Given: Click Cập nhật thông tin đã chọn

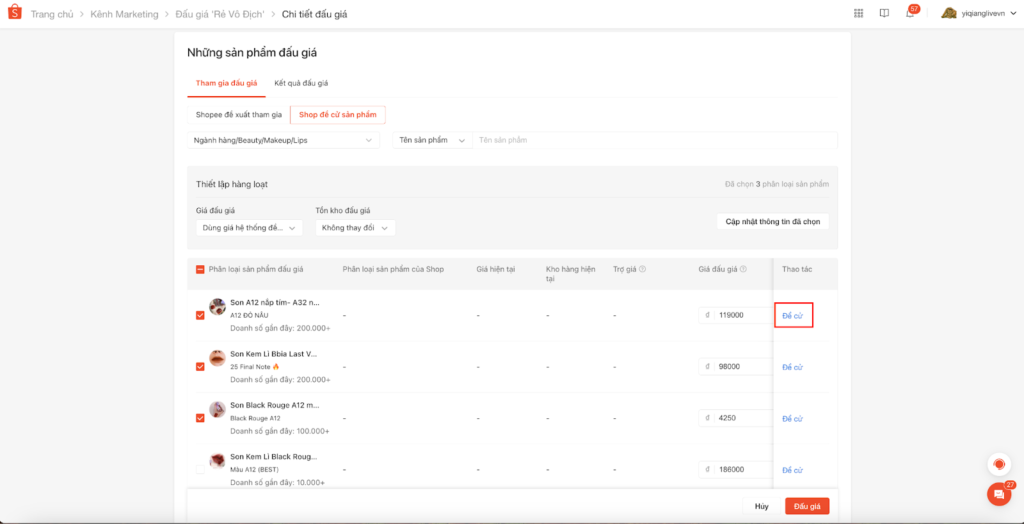Looking at the screenshot, I should tap(772, 221).
